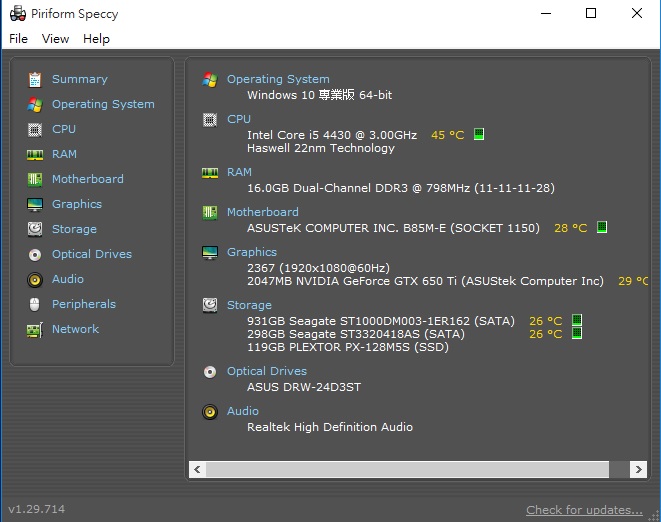Click the horizontal scrollbar right arrow

(x=638, y=469)
